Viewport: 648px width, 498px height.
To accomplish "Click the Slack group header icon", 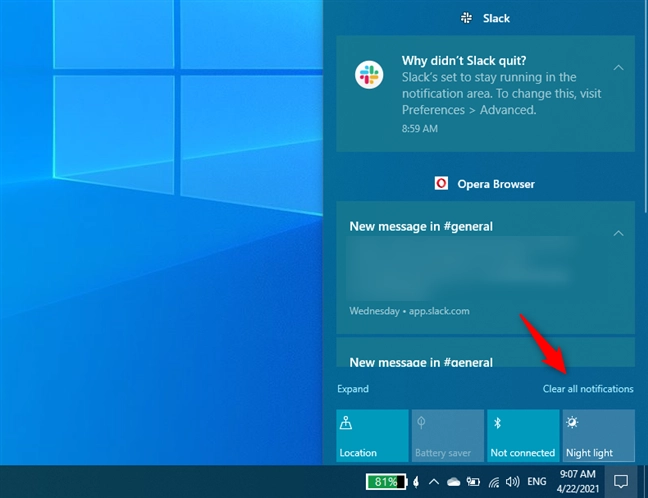I will pyautogui.click(x=467, y=18).
